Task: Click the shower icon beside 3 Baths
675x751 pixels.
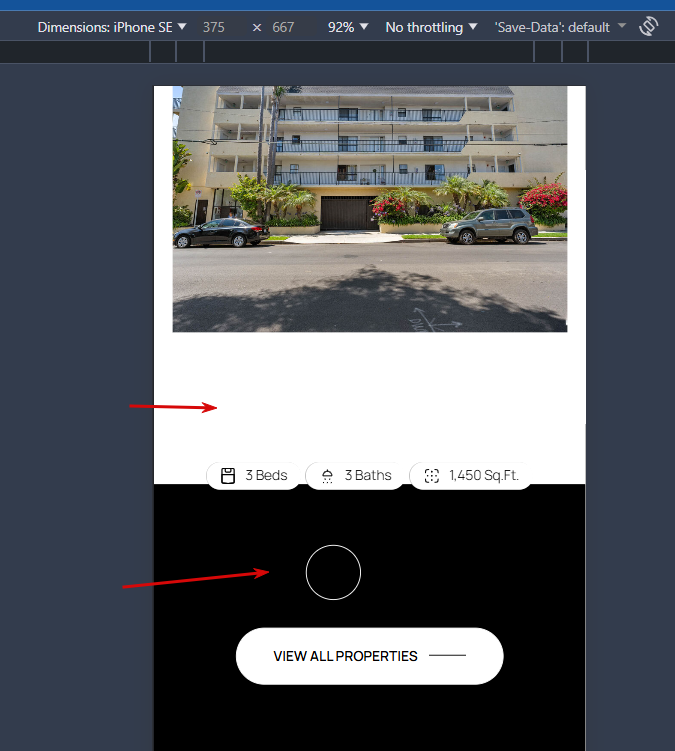Action: tap(327, 476)
